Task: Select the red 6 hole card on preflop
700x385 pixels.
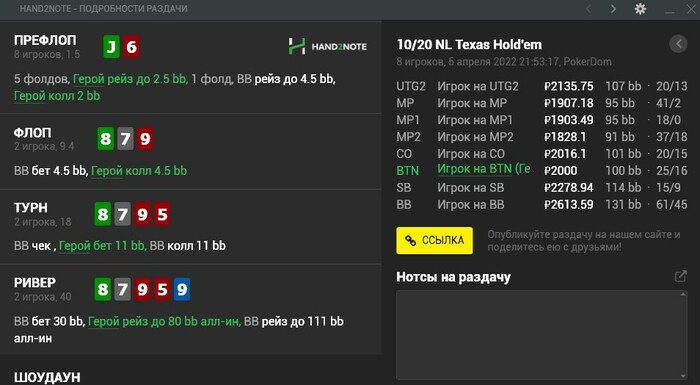Action: (x=131, y=46)
